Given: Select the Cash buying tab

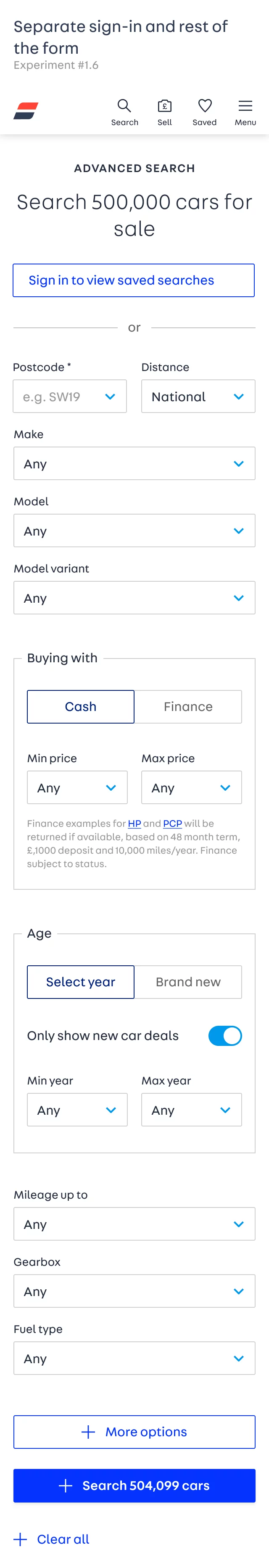Looking at the screenshot, I should pyautogui.click(x=81, y=707).
